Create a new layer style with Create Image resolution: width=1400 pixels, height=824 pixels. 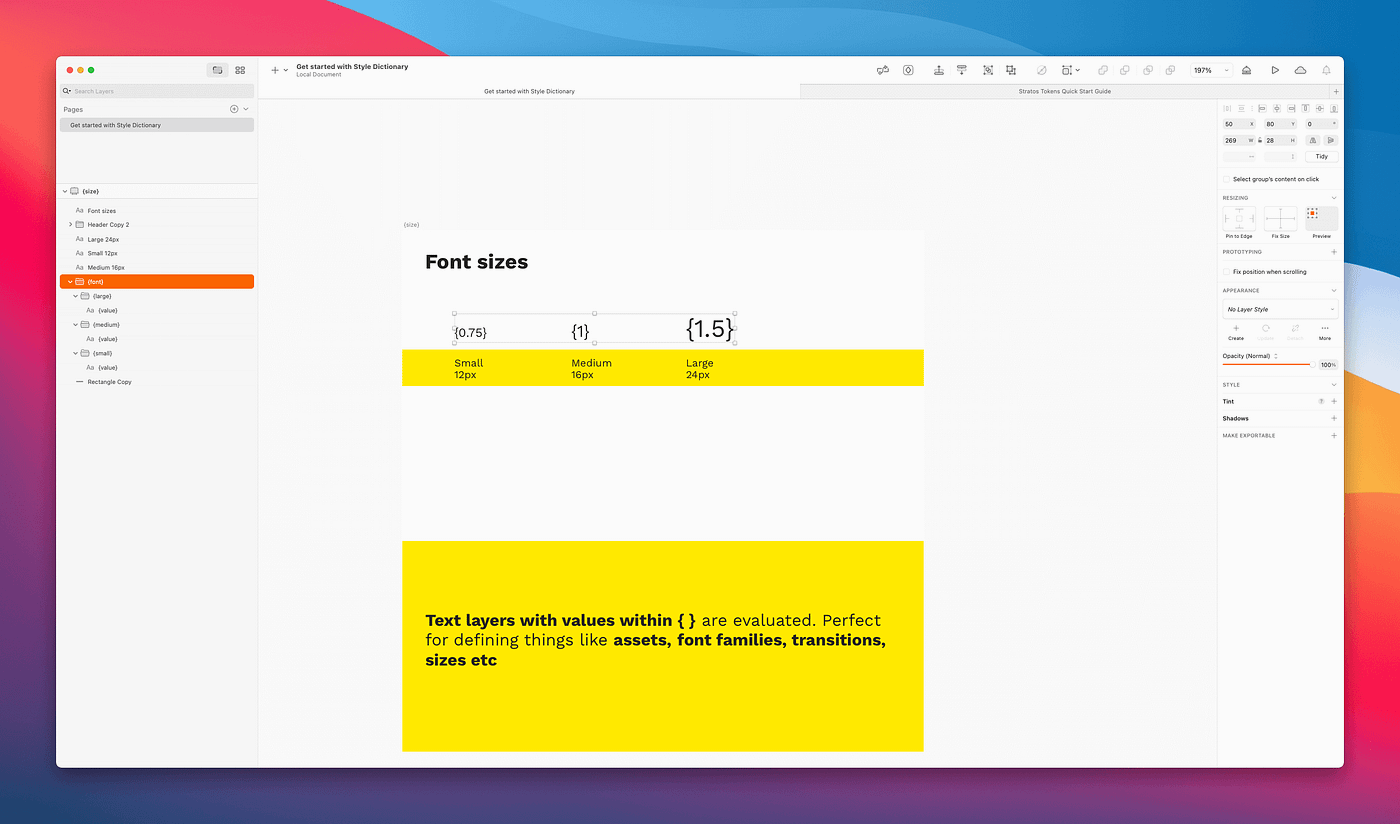click(1236, 330)
